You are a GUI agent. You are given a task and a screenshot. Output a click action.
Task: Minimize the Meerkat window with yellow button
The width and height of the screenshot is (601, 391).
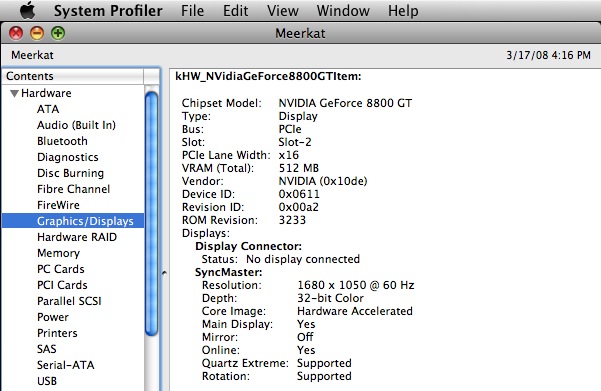click(x=37, y=33)
